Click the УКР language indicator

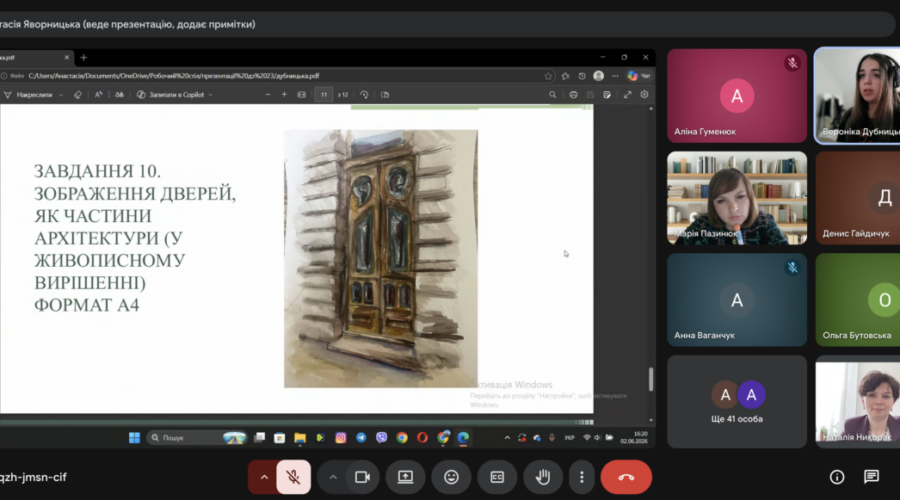(569, 438)
